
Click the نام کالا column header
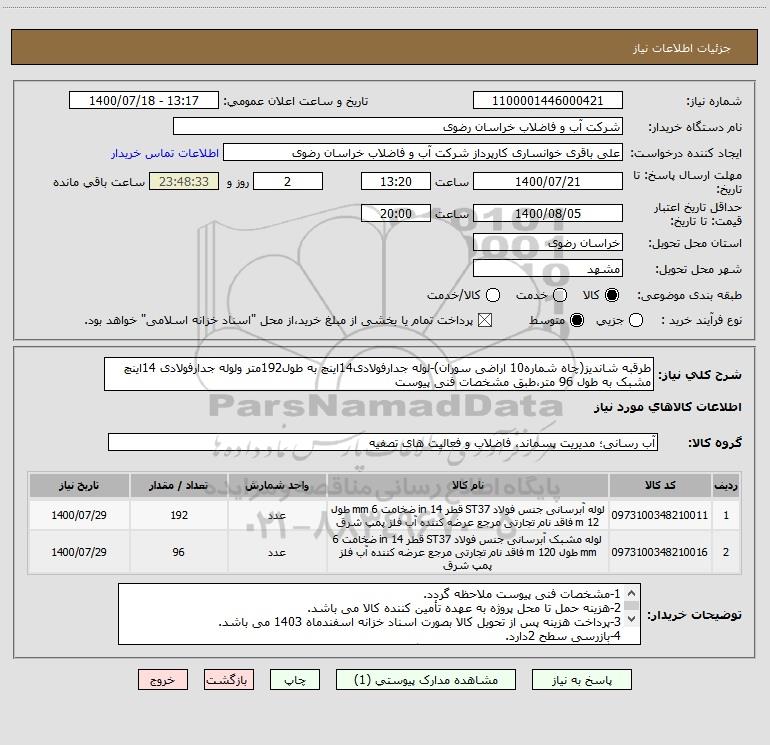pos(468,485)
